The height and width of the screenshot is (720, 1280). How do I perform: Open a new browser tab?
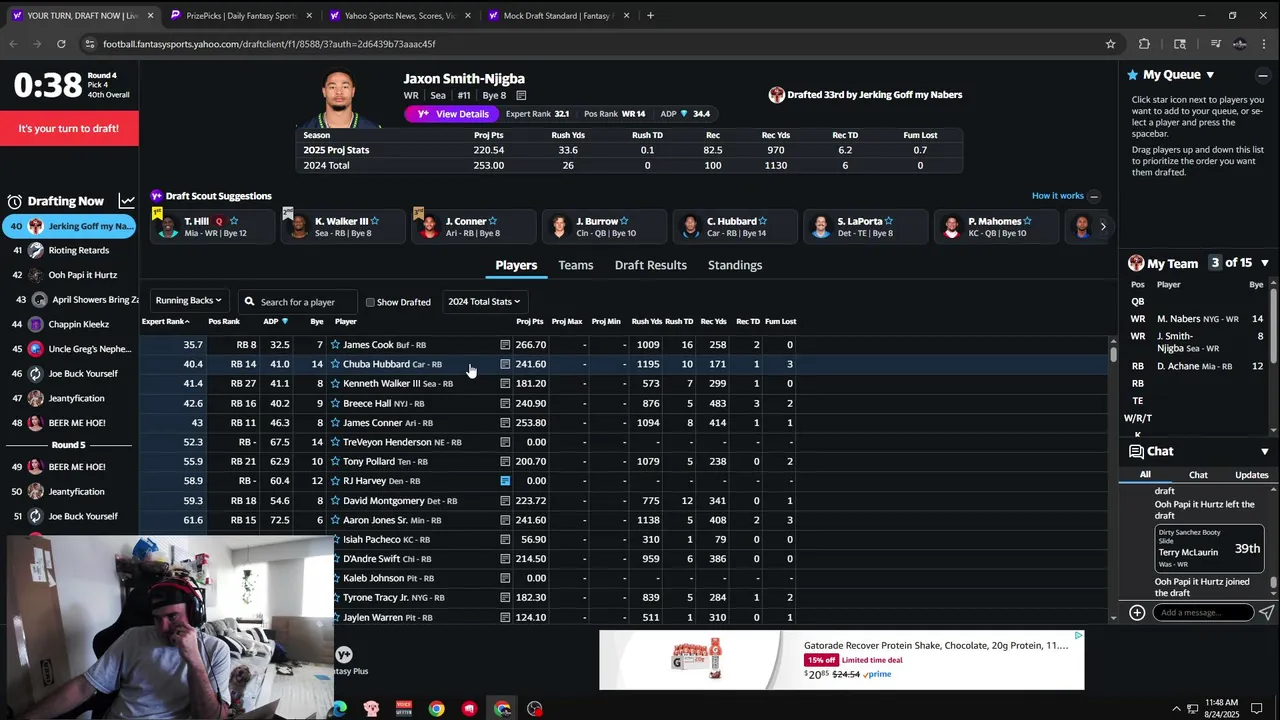click(x=650, y=16)
